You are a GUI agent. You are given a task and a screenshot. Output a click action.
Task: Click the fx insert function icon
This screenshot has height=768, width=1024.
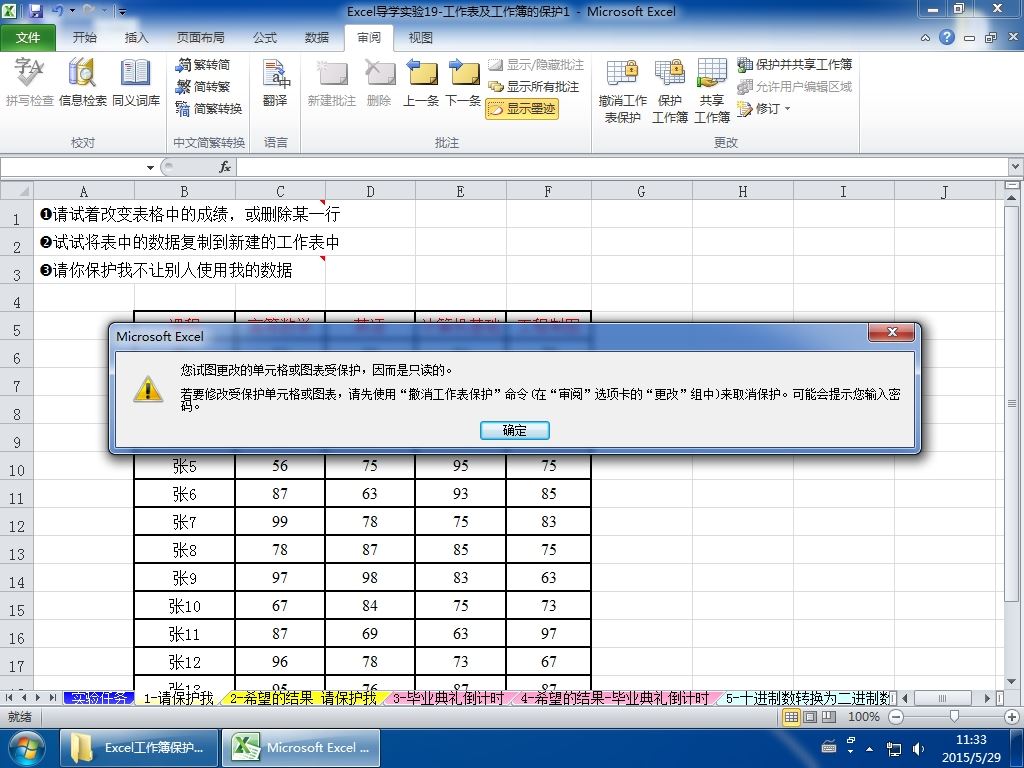(225, 167)
